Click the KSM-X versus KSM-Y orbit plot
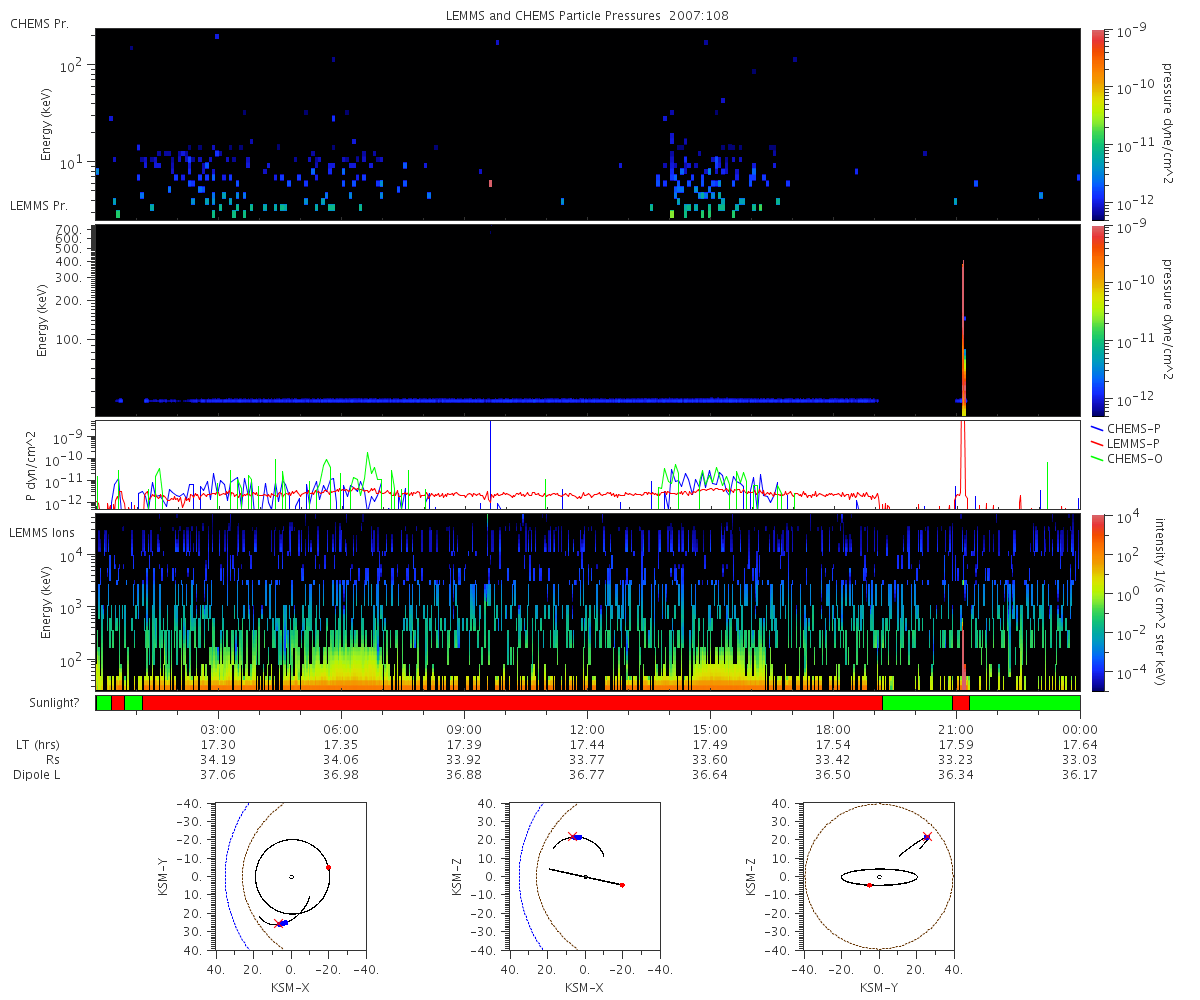 tap(291, 876)
